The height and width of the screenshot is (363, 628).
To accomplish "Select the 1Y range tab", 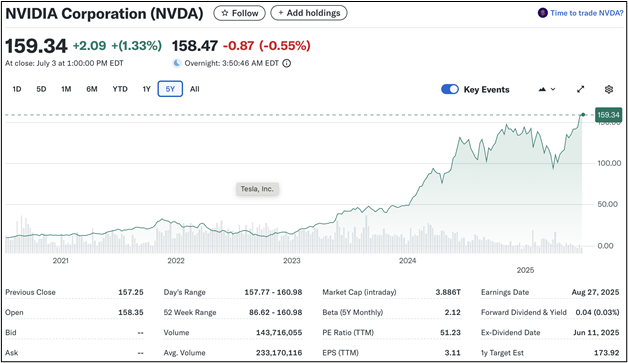I will pos(147,89).
